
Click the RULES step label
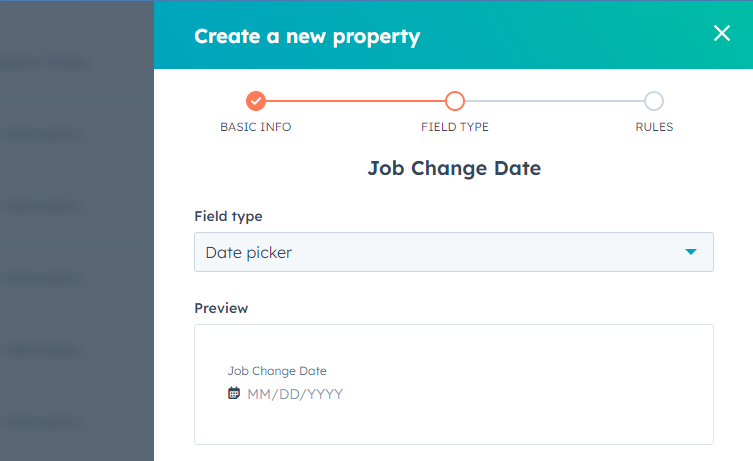654,127
